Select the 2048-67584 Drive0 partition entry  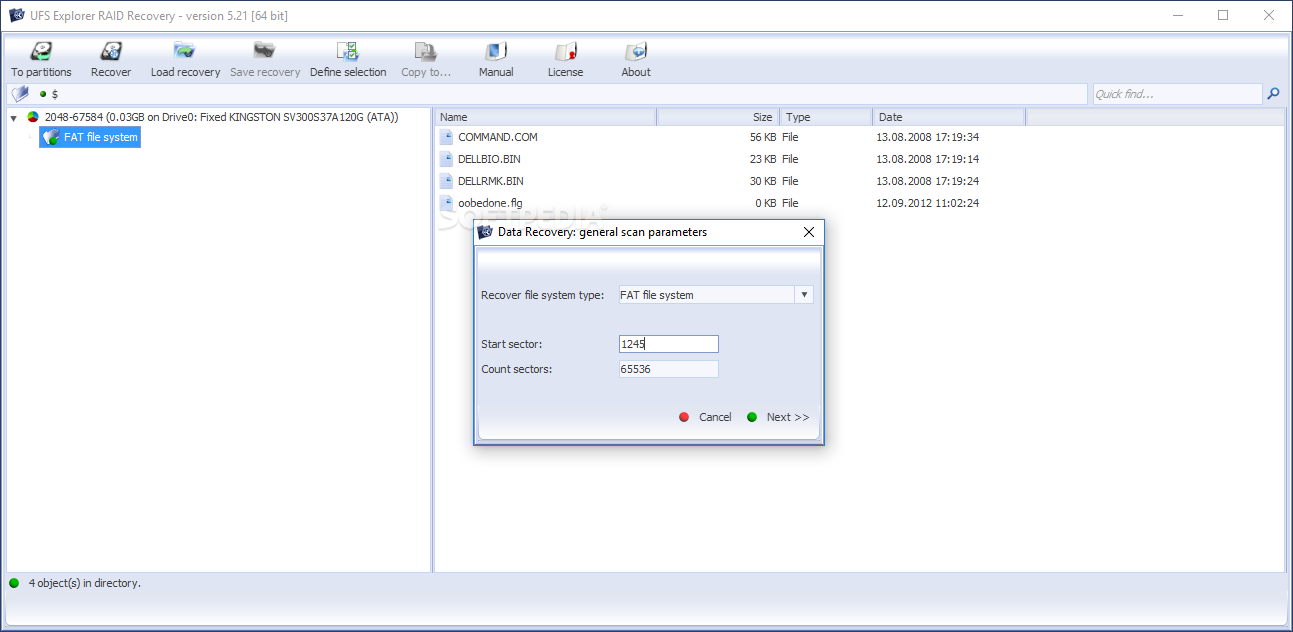tap(221, 117)
